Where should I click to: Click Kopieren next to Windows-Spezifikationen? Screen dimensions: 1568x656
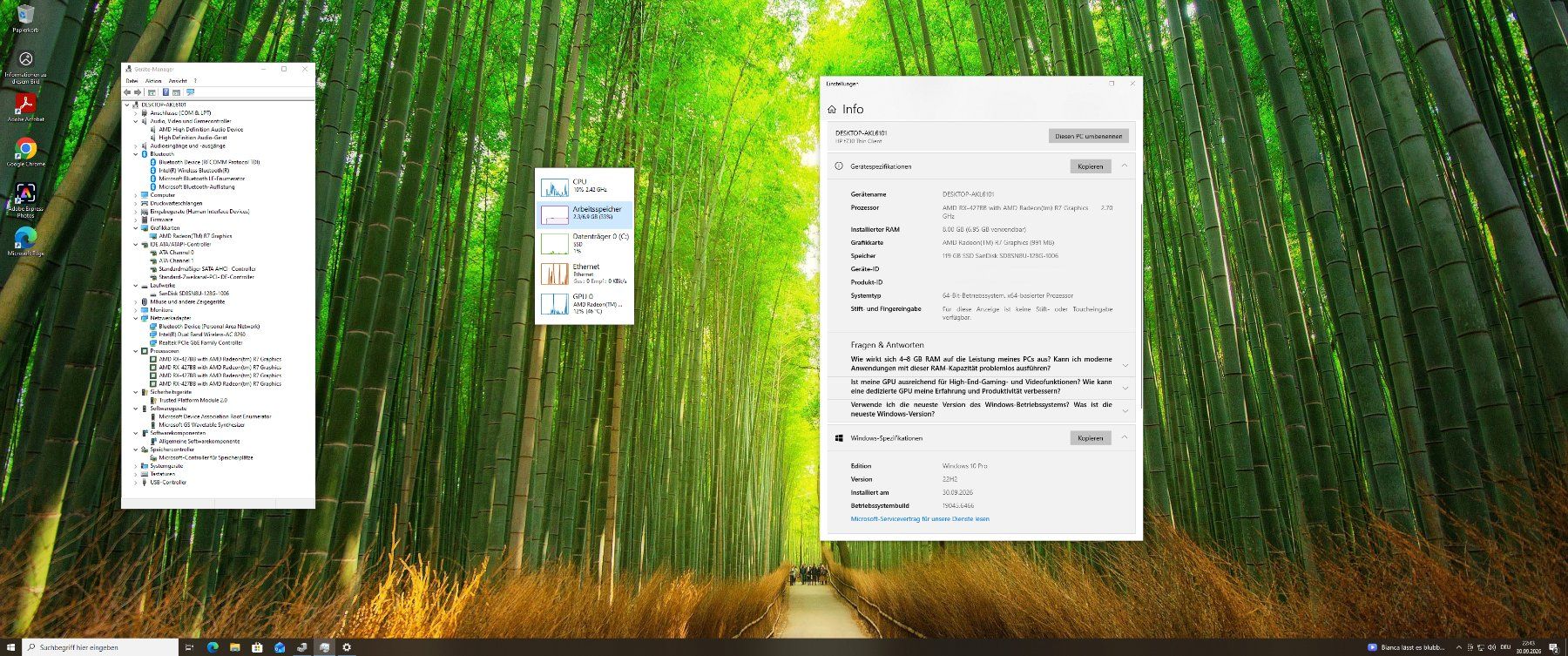1090,437
